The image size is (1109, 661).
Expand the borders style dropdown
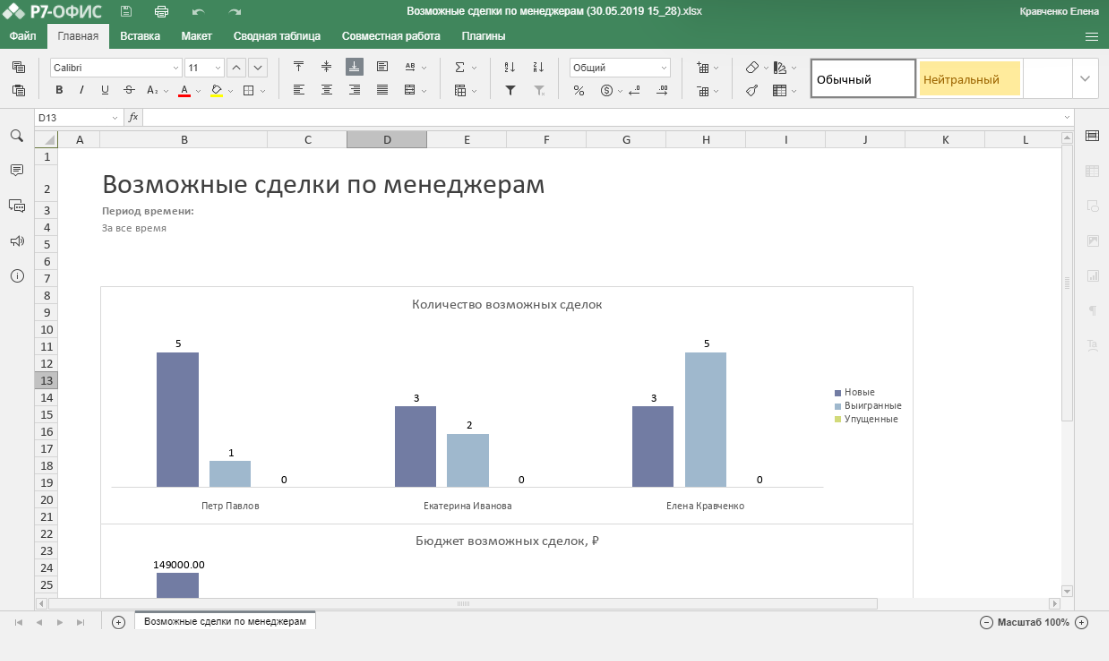point(262,89)
